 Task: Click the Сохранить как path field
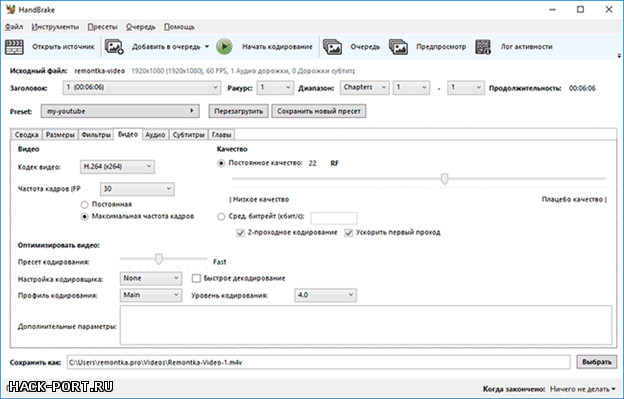(318, 362)
